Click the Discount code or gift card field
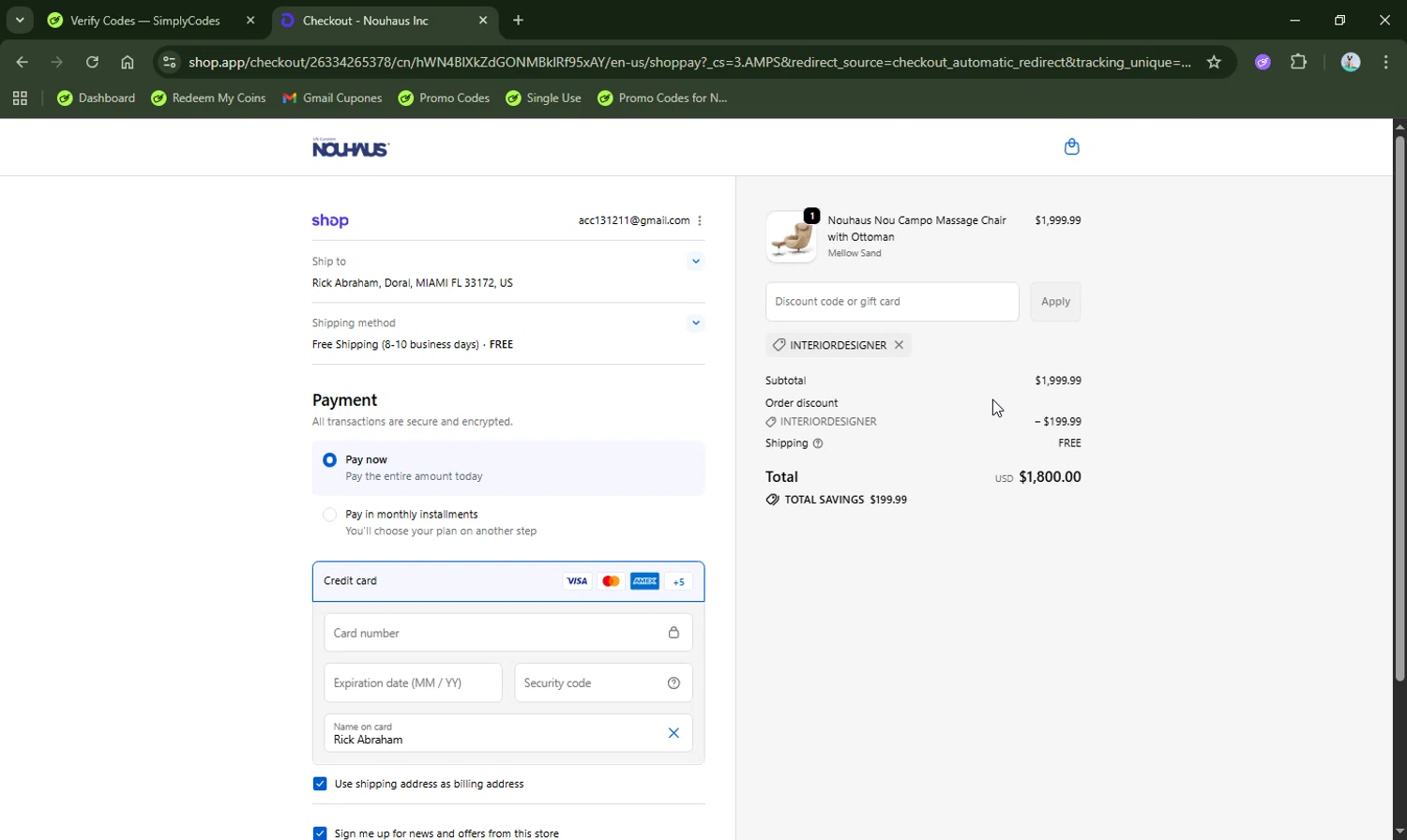Viewport: 1407px width, 840px height. (x=892, y=302)
